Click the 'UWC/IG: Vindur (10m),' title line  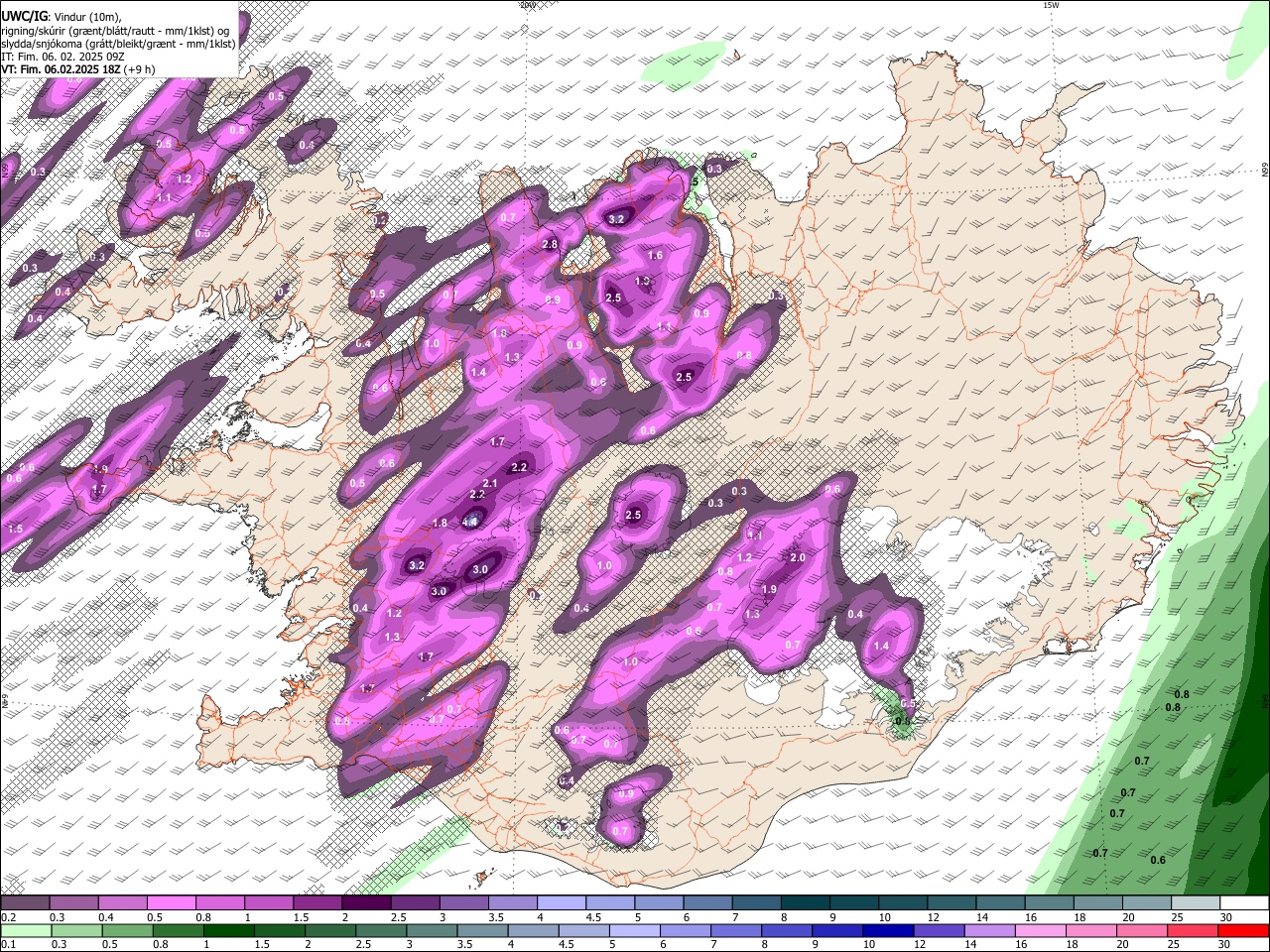coord(62,17)
